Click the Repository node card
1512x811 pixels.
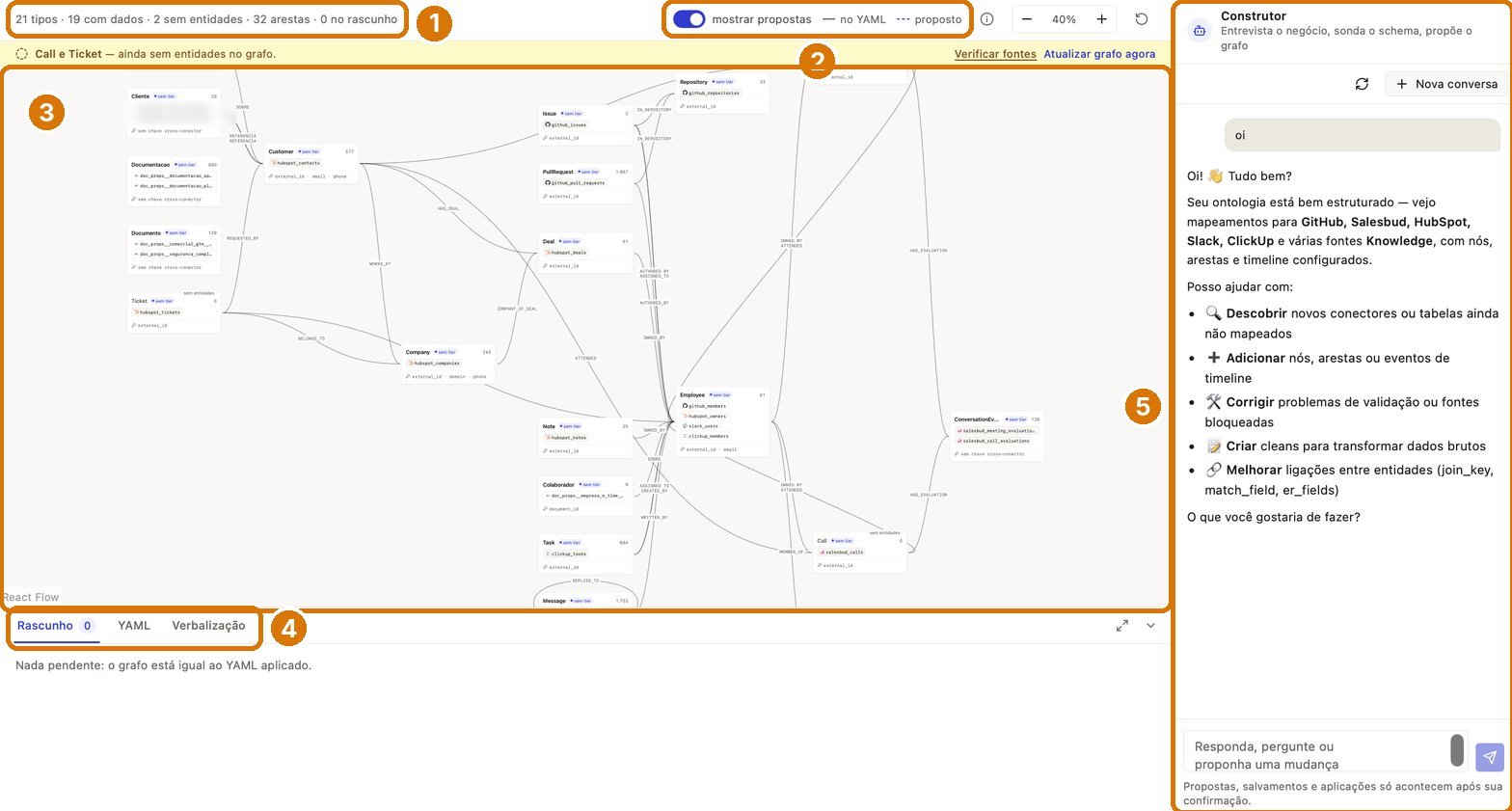coord(723,94)
